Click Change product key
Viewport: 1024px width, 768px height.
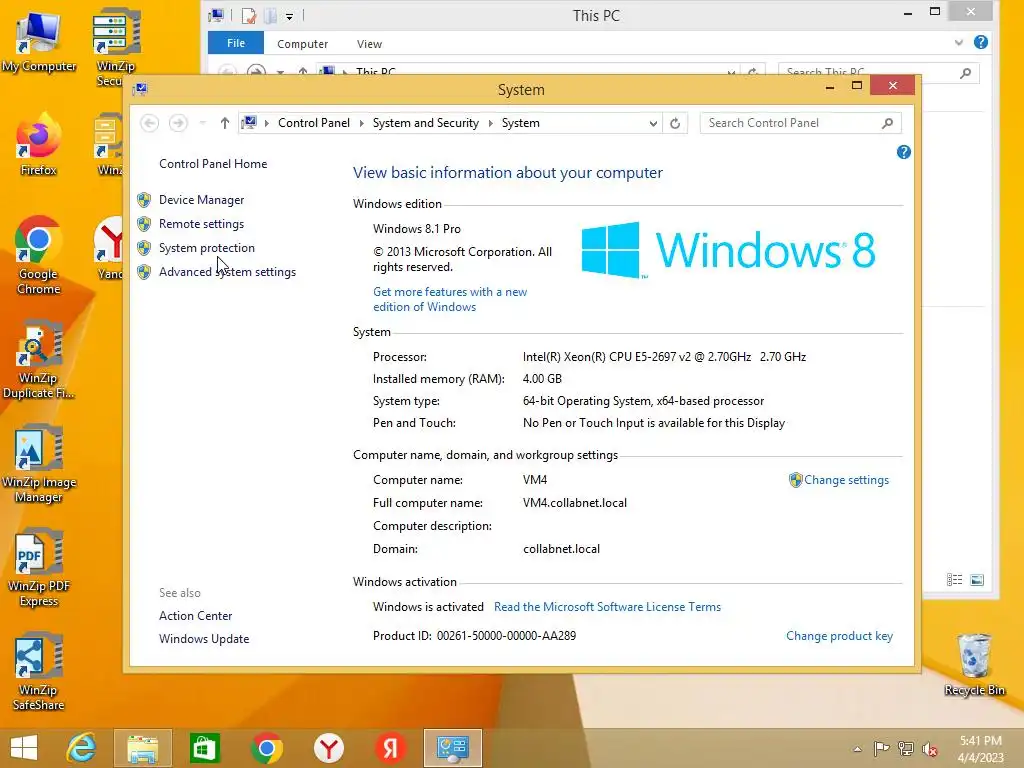tap(839, 636)
